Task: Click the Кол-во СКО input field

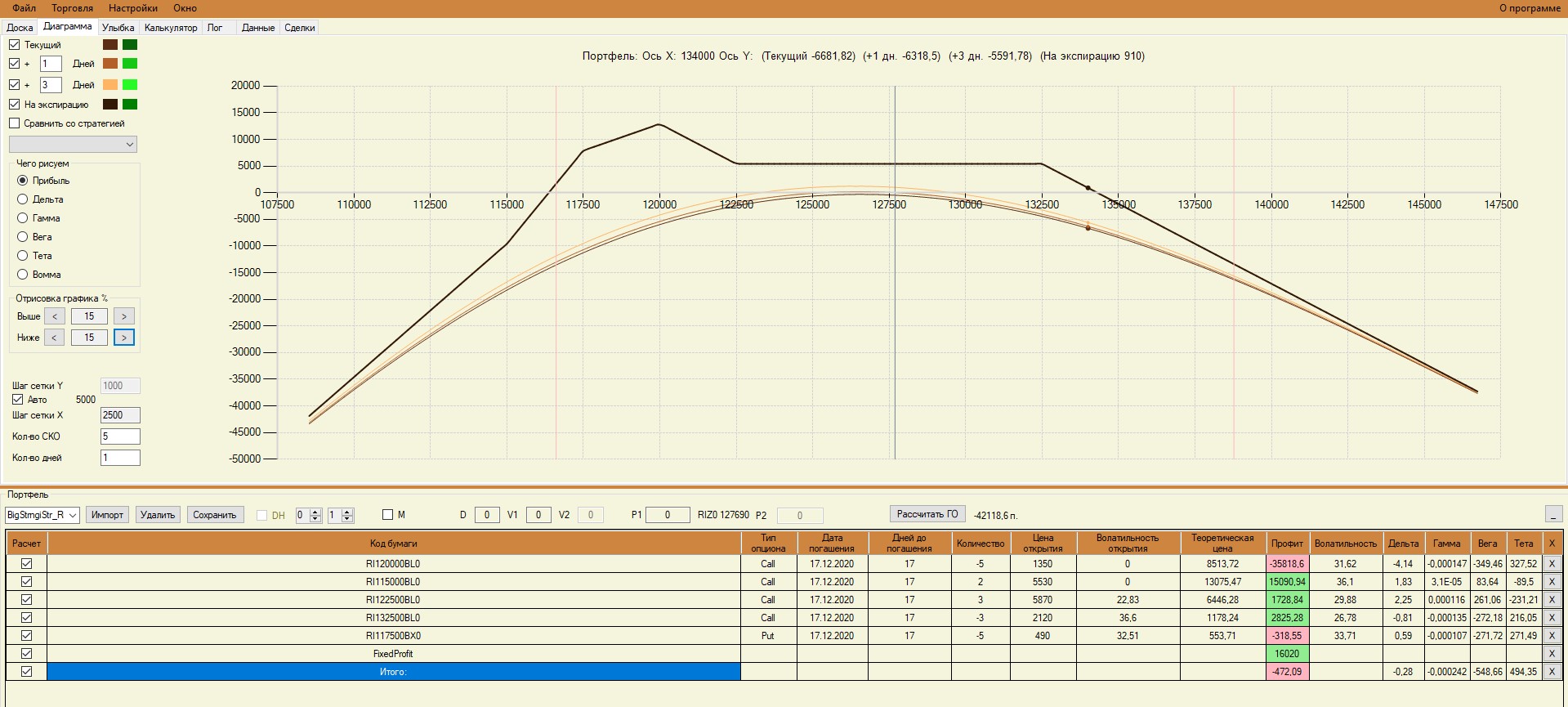Action: 120,436
